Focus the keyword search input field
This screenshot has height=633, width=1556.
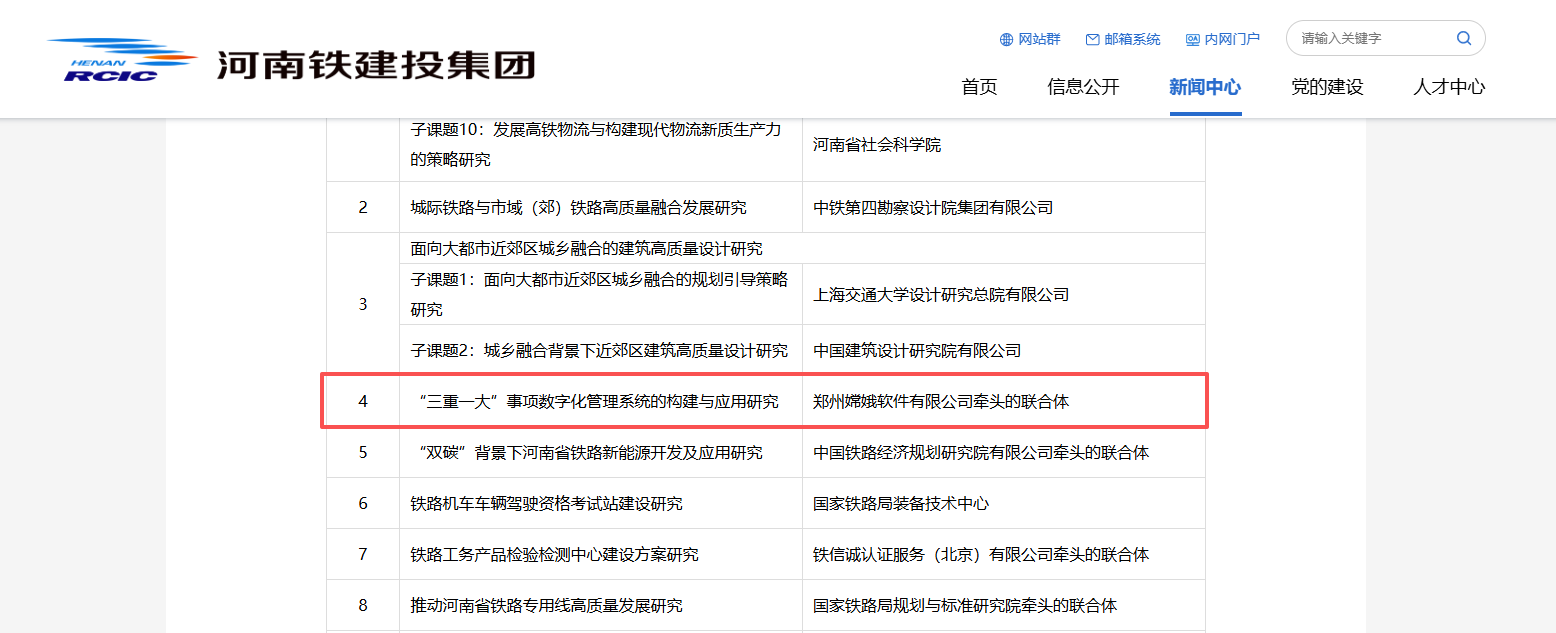click(1372, 39)
